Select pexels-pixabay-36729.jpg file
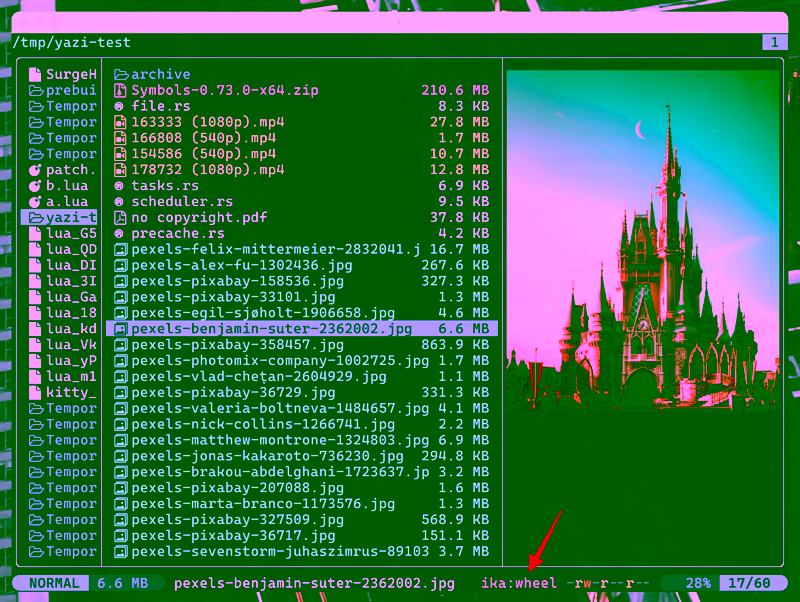The image size is (800, 602). (x=302, y=392)
